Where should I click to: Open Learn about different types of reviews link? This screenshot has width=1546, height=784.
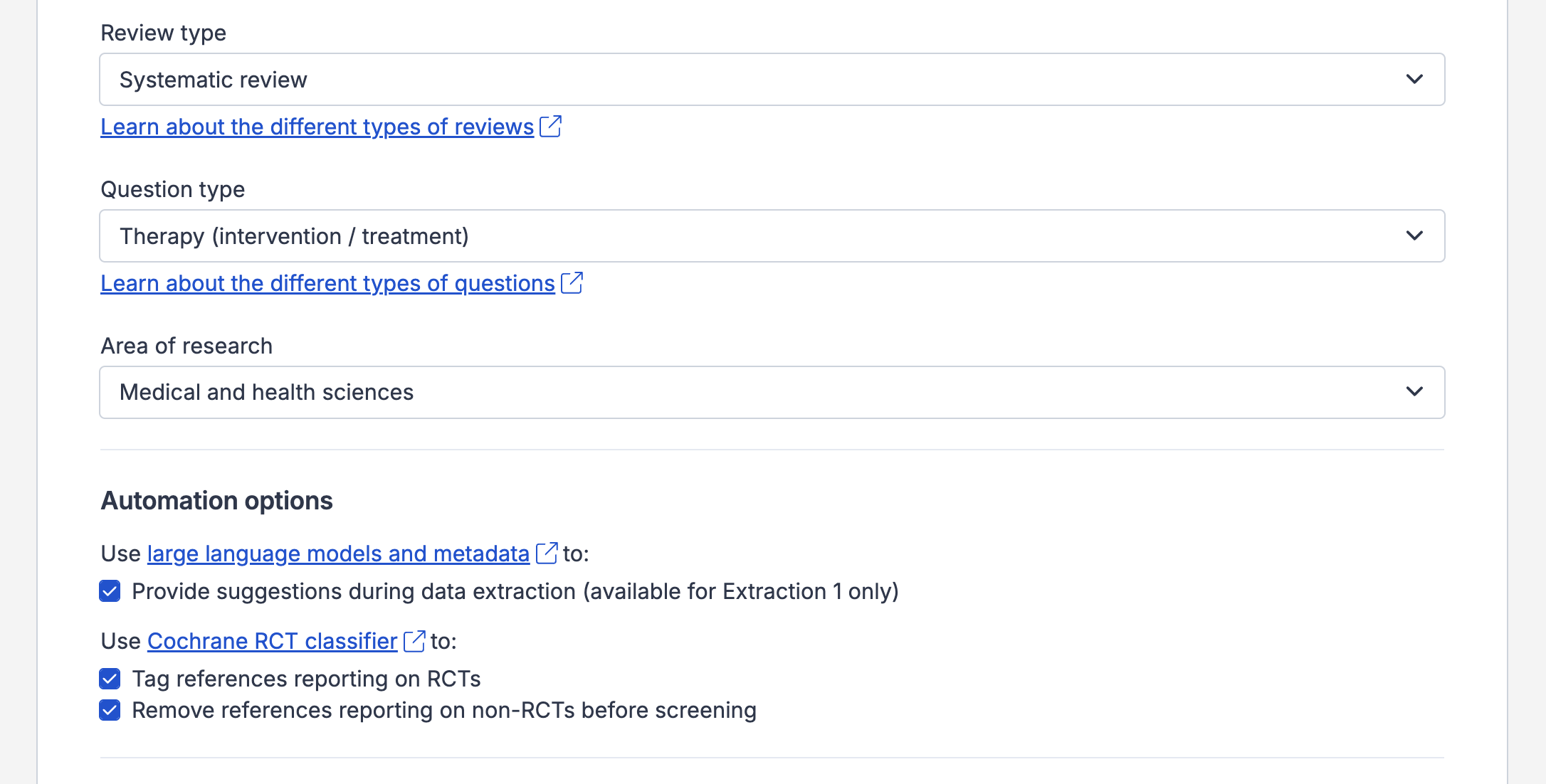317,127
